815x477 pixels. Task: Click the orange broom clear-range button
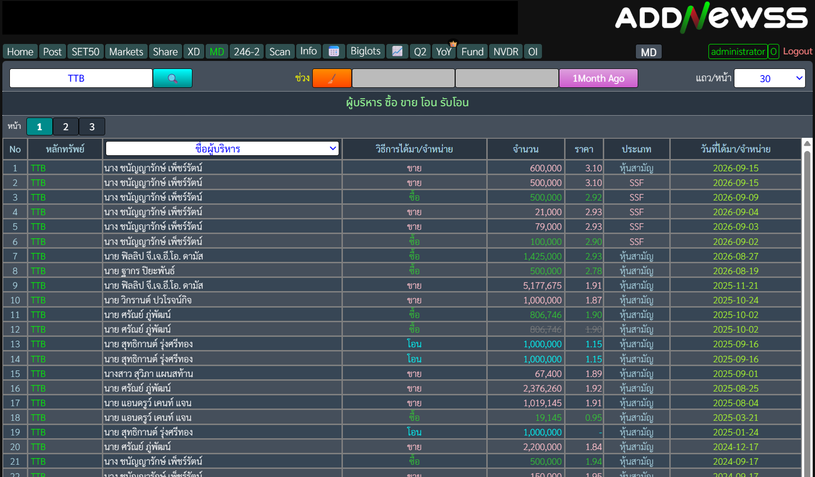coord(332,78)
